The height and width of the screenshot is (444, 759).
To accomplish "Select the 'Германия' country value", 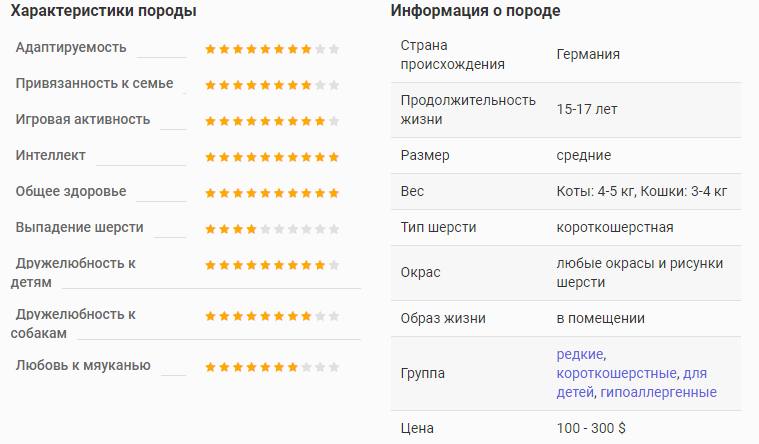I will click(588, 54).
